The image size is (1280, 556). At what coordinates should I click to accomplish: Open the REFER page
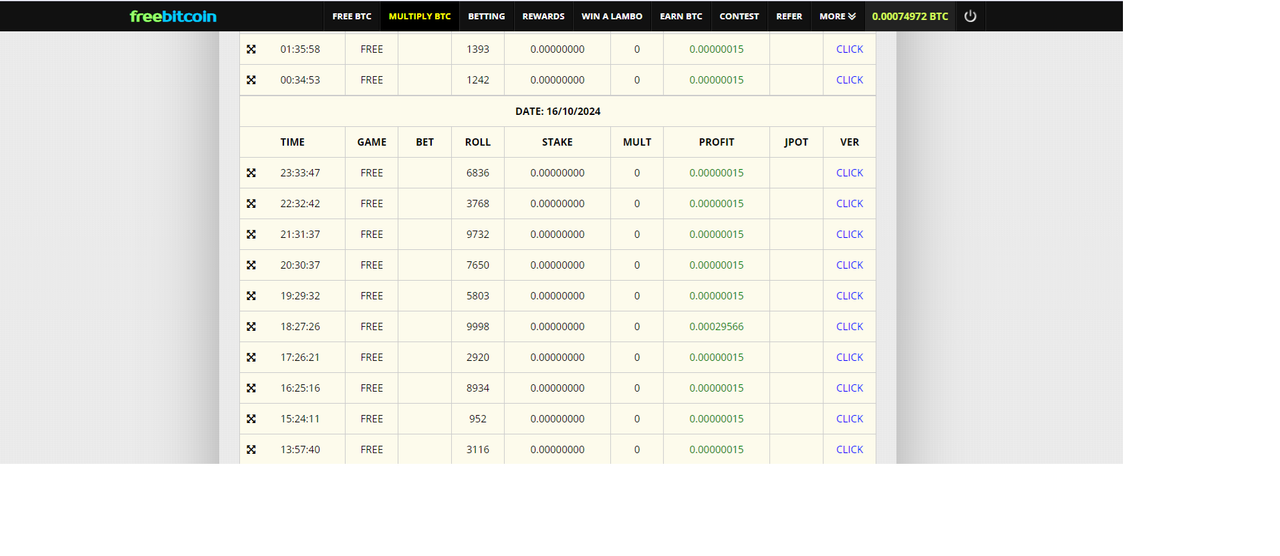pyautogui.click(x=789, y=16)
